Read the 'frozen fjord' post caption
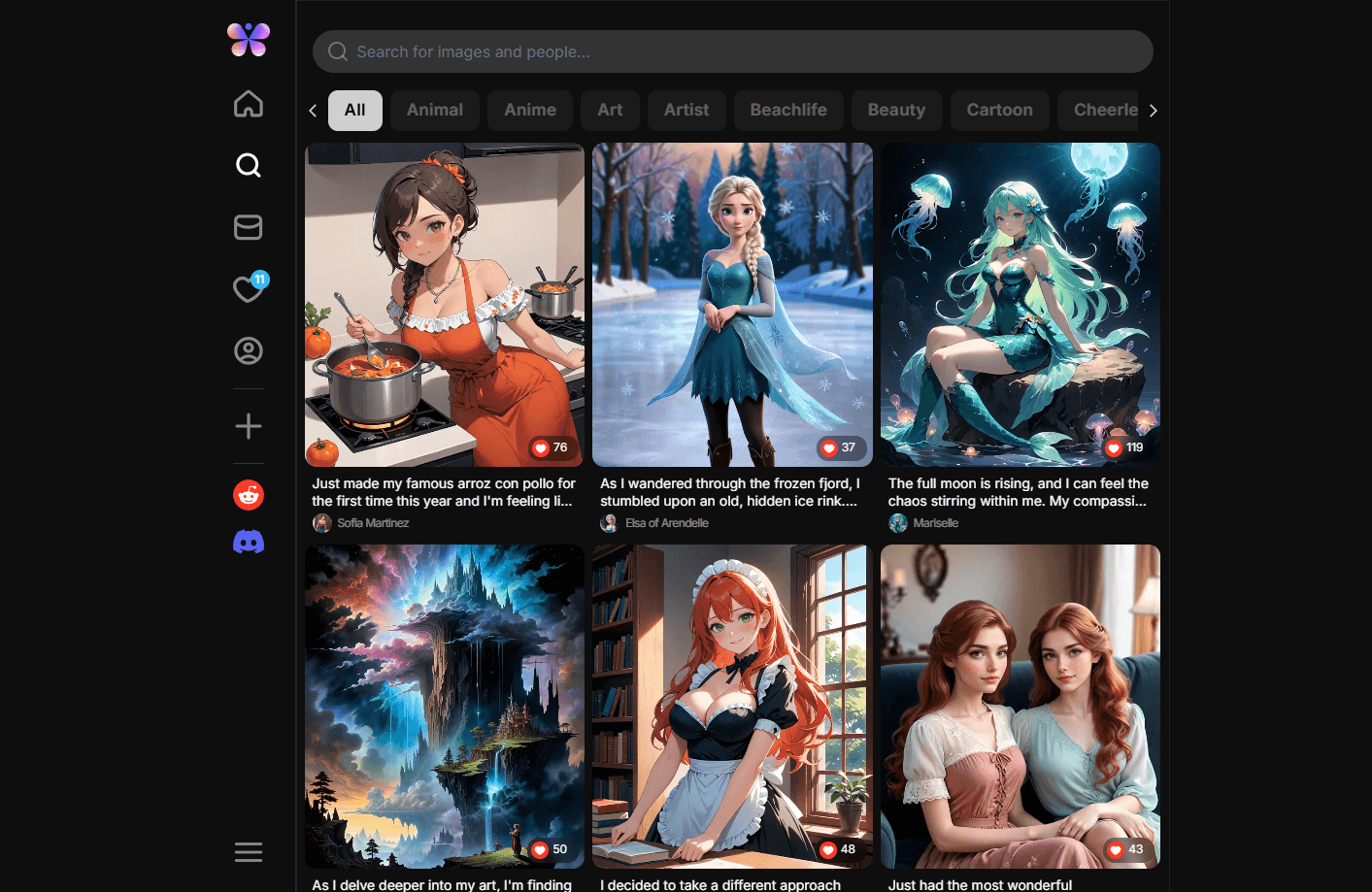Viewport: 1372px width, 892px height. click(730, 492)
